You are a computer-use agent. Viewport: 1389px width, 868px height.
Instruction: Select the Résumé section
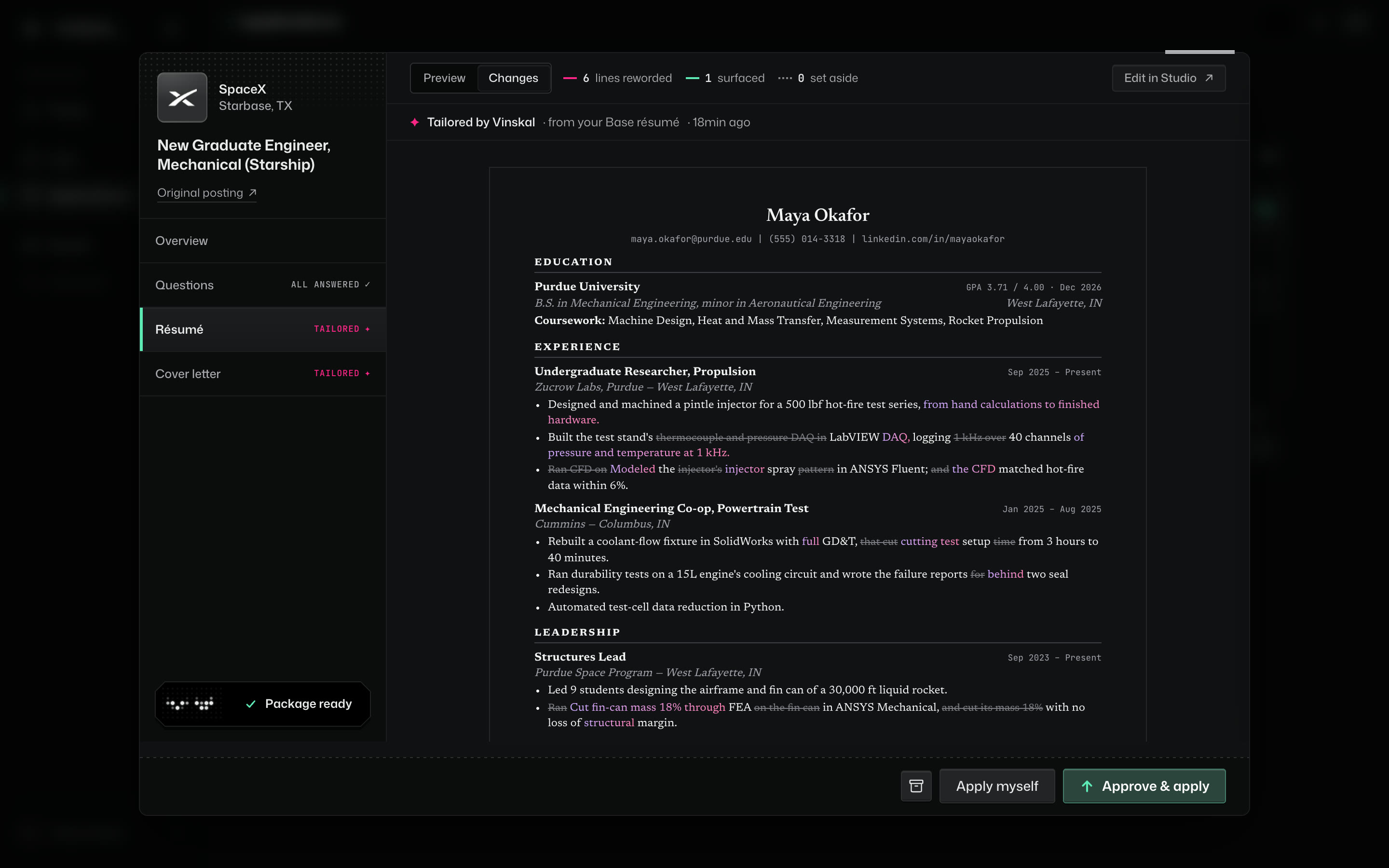coord(263,329)
